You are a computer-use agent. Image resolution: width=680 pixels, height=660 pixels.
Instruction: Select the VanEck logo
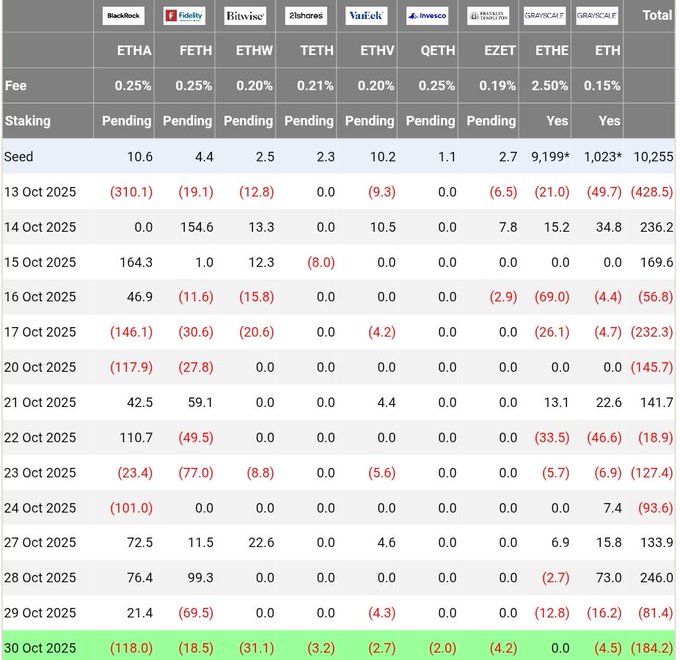click(x=367, y=16)
